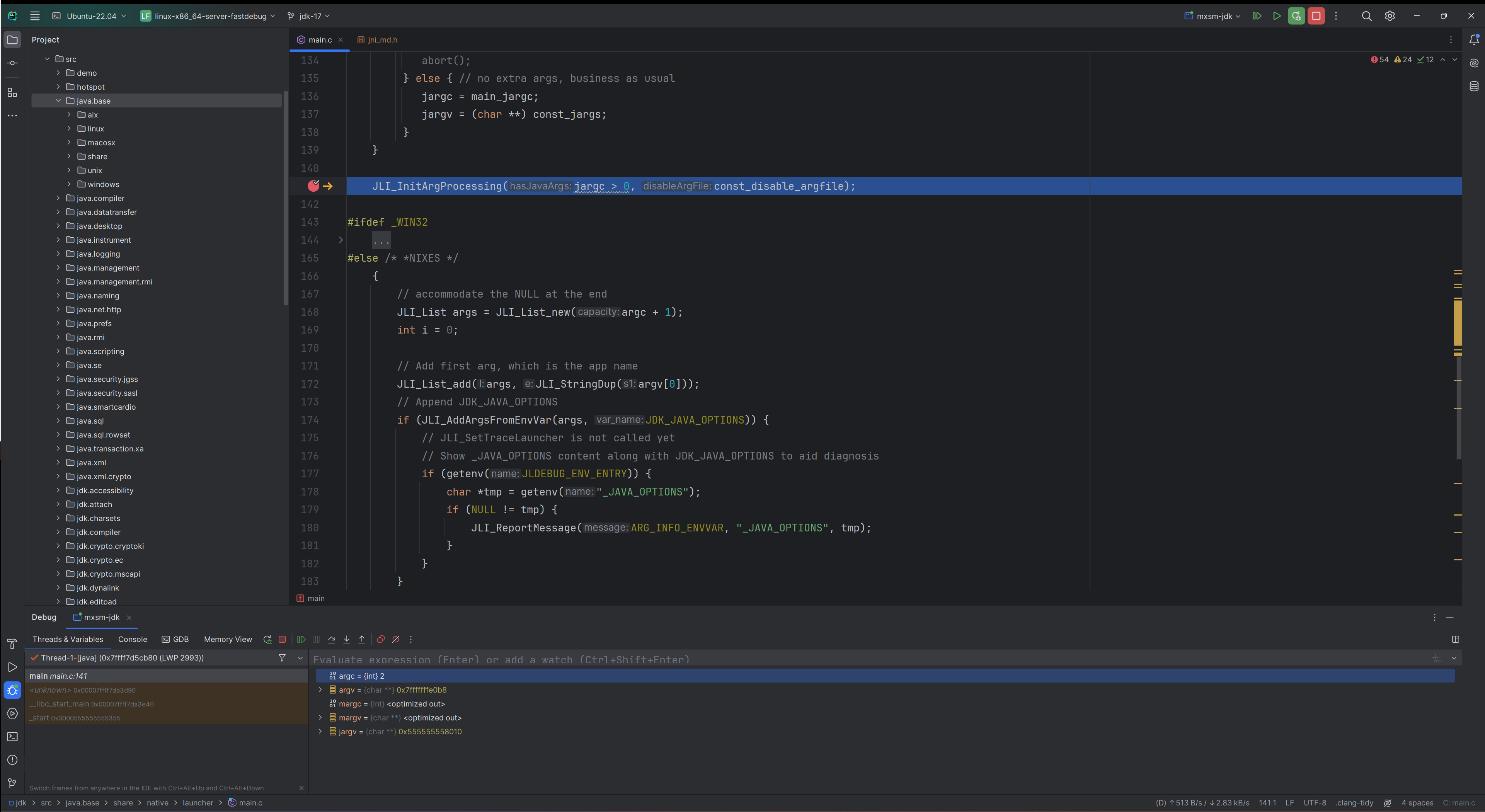
Task: Open the Database tool window icon
Action: point(1473,87)
